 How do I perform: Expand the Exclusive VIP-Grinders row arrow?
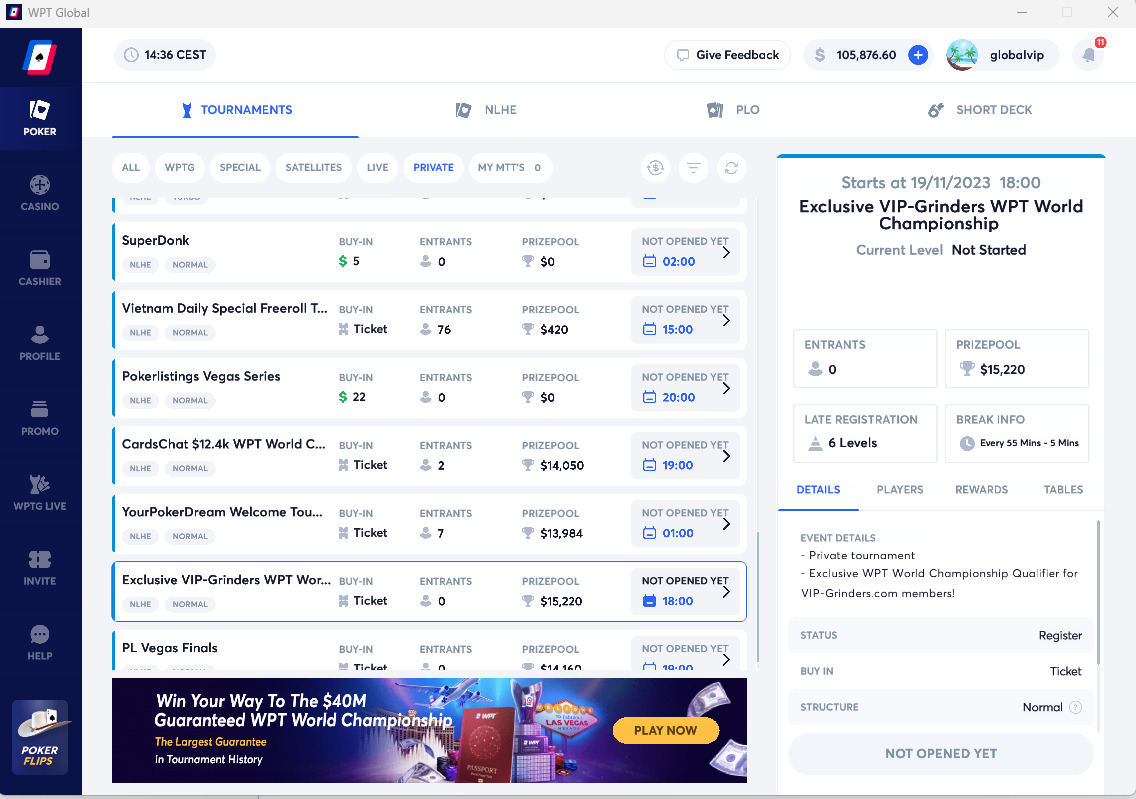[x=726, y=592]
